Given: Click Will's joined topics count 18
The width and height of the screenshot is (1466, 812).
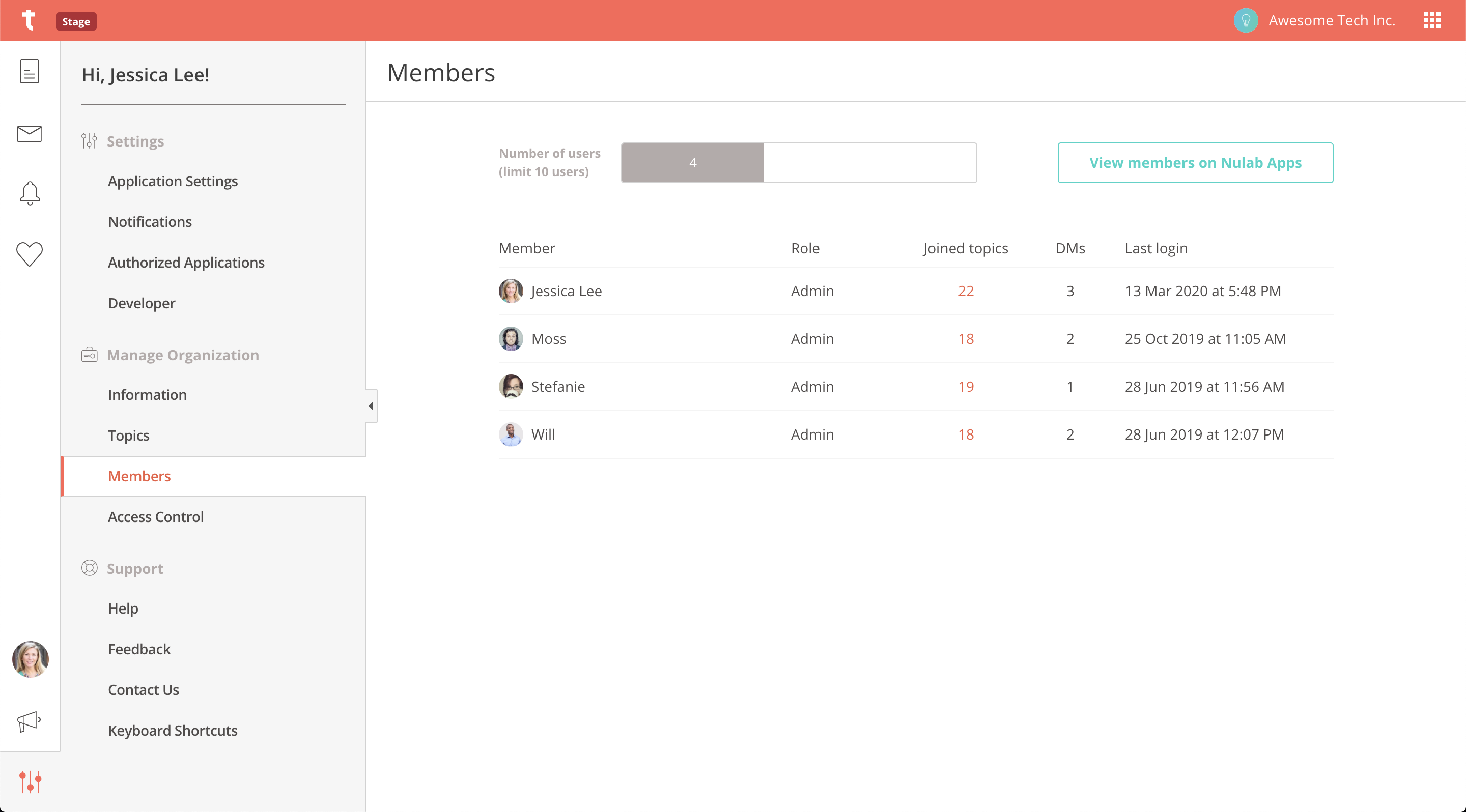Looking at the screenshot, I should pyautogui.click(x=965, y=434).
